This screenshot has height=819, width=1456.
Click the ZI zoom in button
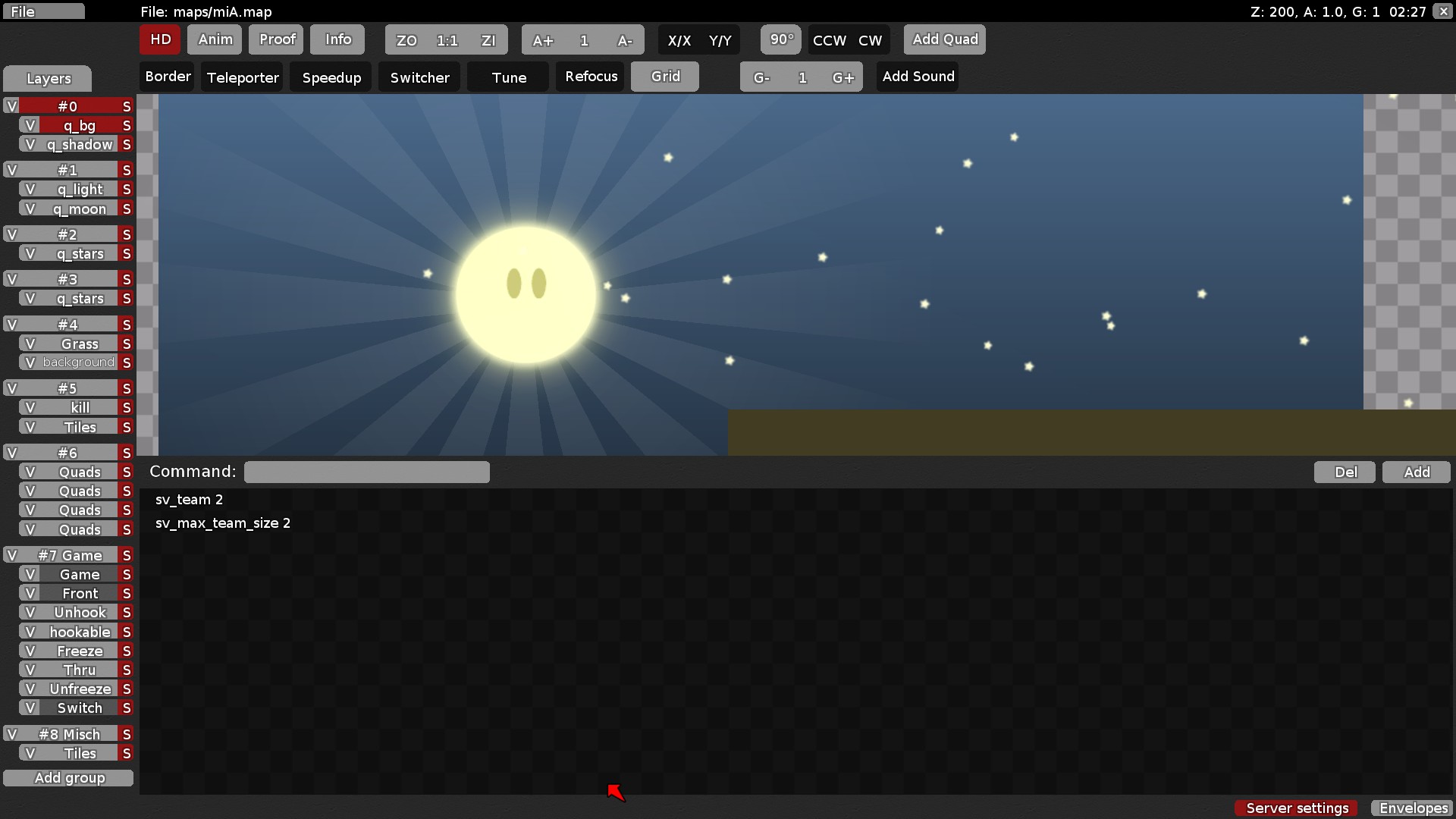pos(488,40)
